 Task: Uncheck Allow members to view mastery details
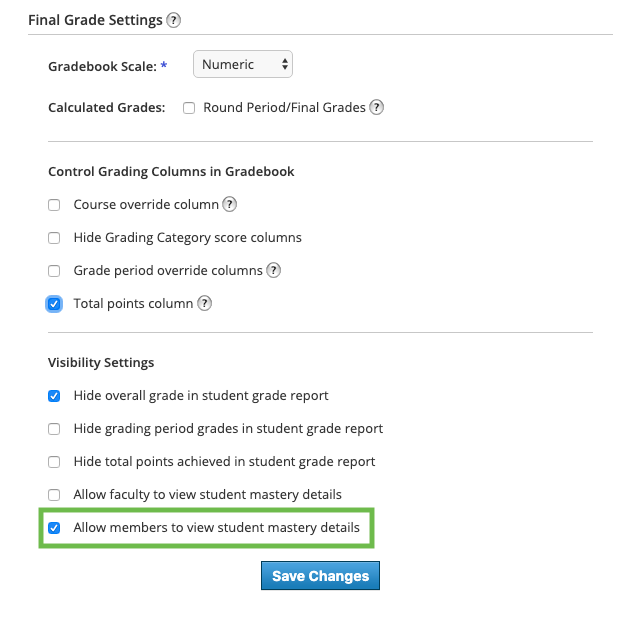pyautogui.click(x=54, y=527)
